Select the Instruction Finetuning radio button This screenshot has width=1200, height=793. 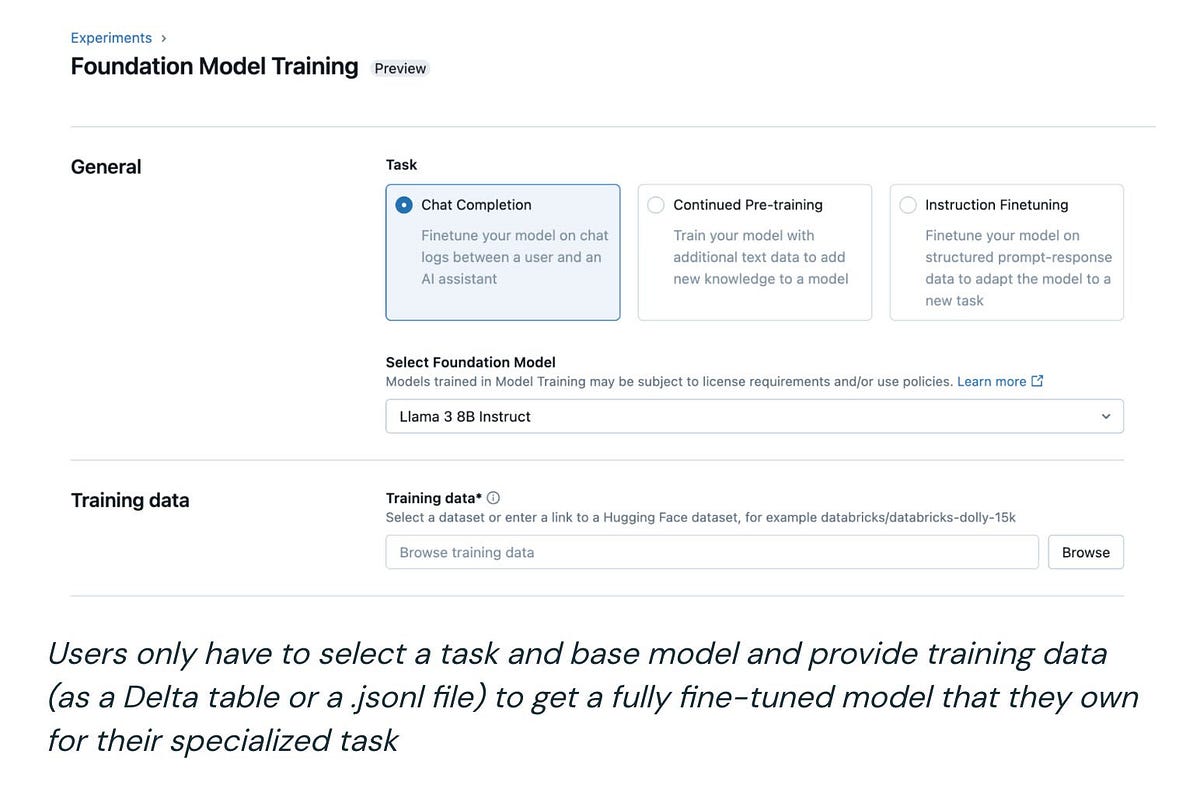coord(908,205)
